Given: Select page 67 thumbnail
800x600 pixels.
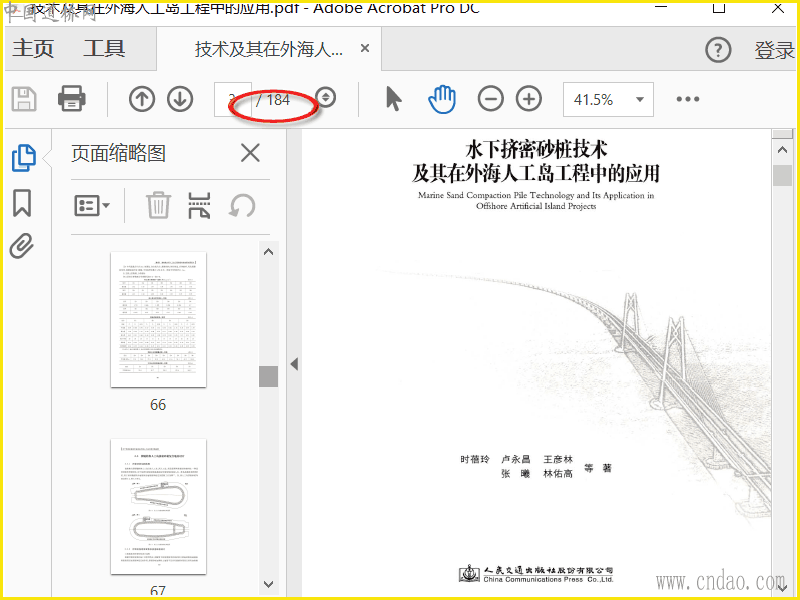Looking at the screenshot, I should (x=159, y=507).
